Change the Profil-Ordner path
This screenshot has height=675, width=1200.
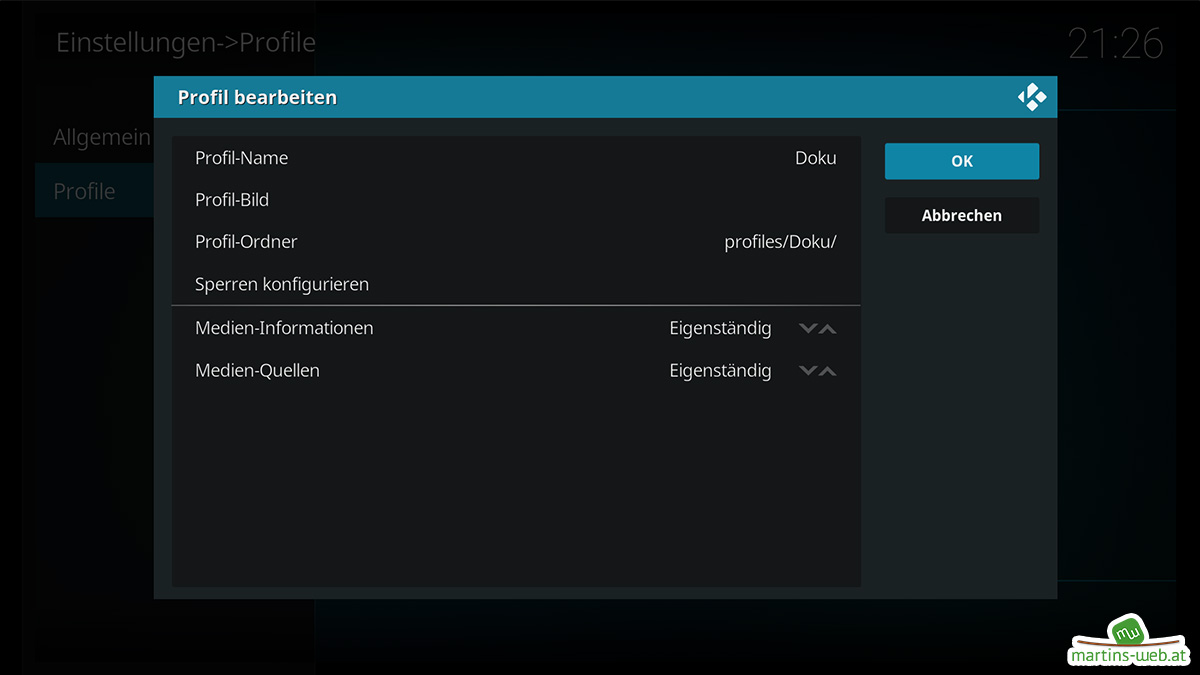coord(516,242)
